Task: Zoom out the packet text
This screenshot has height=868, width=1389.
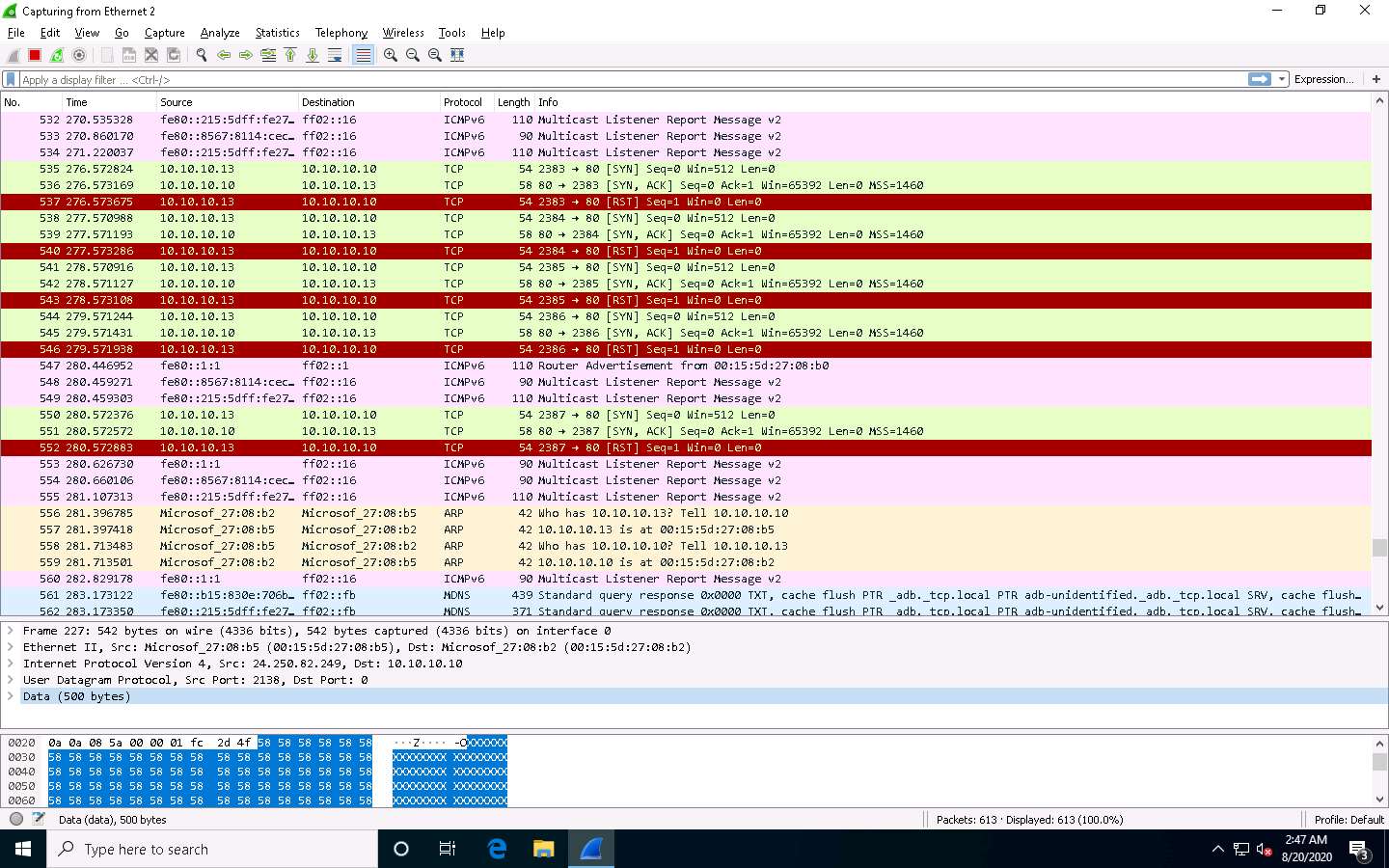Action: point(413,55)
